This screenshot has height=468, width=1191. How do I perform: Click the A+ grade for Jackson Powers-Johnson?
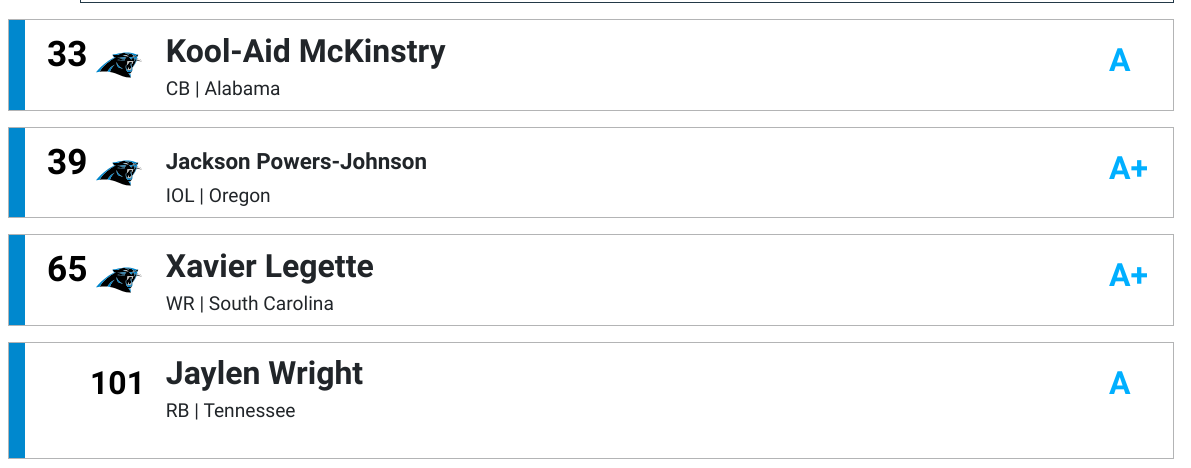pyautogui.click(x=1128, y=168)
